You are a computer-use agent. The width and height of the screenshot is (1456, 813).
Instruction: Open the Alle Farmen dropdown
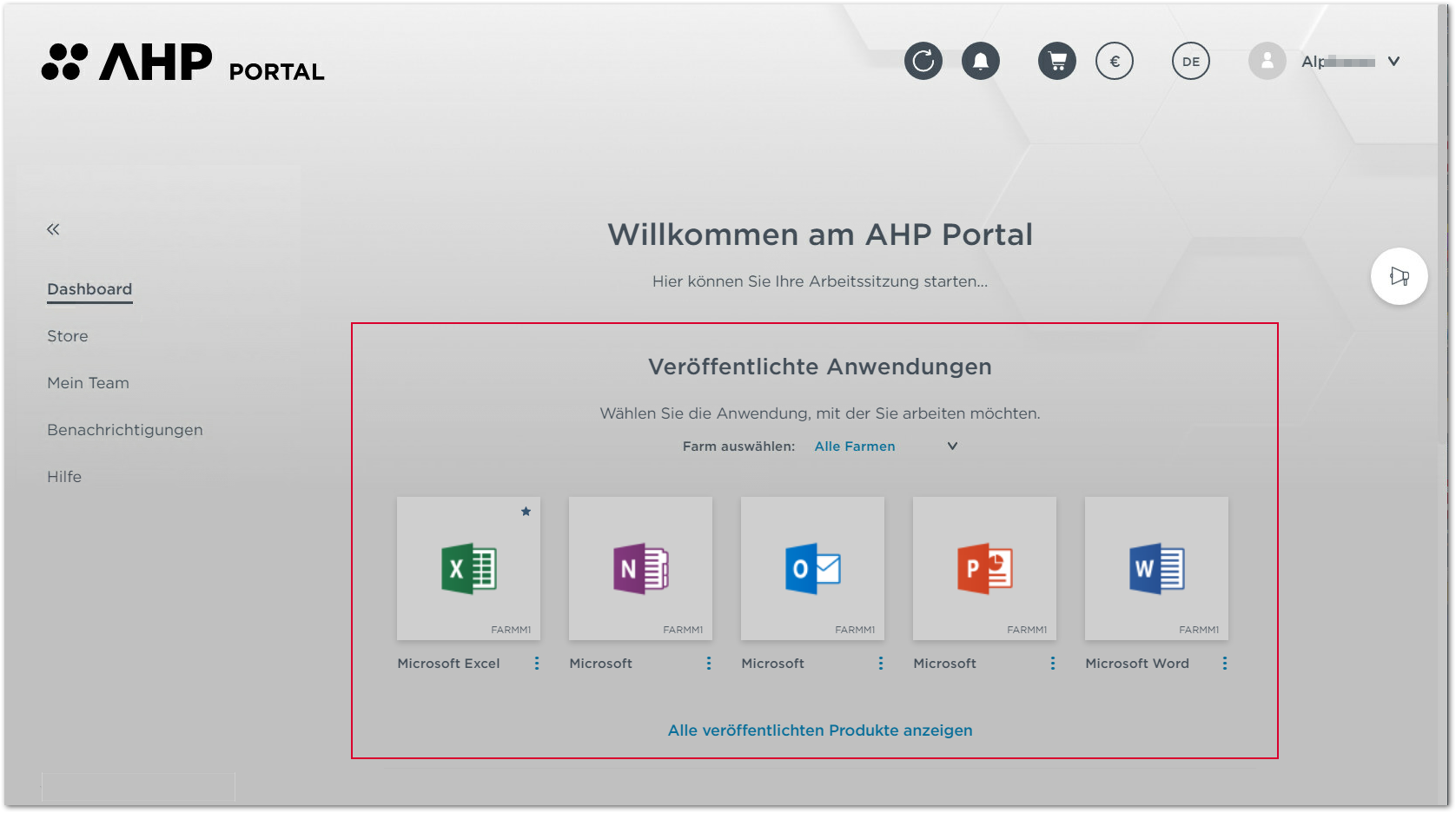click(885, 446)
